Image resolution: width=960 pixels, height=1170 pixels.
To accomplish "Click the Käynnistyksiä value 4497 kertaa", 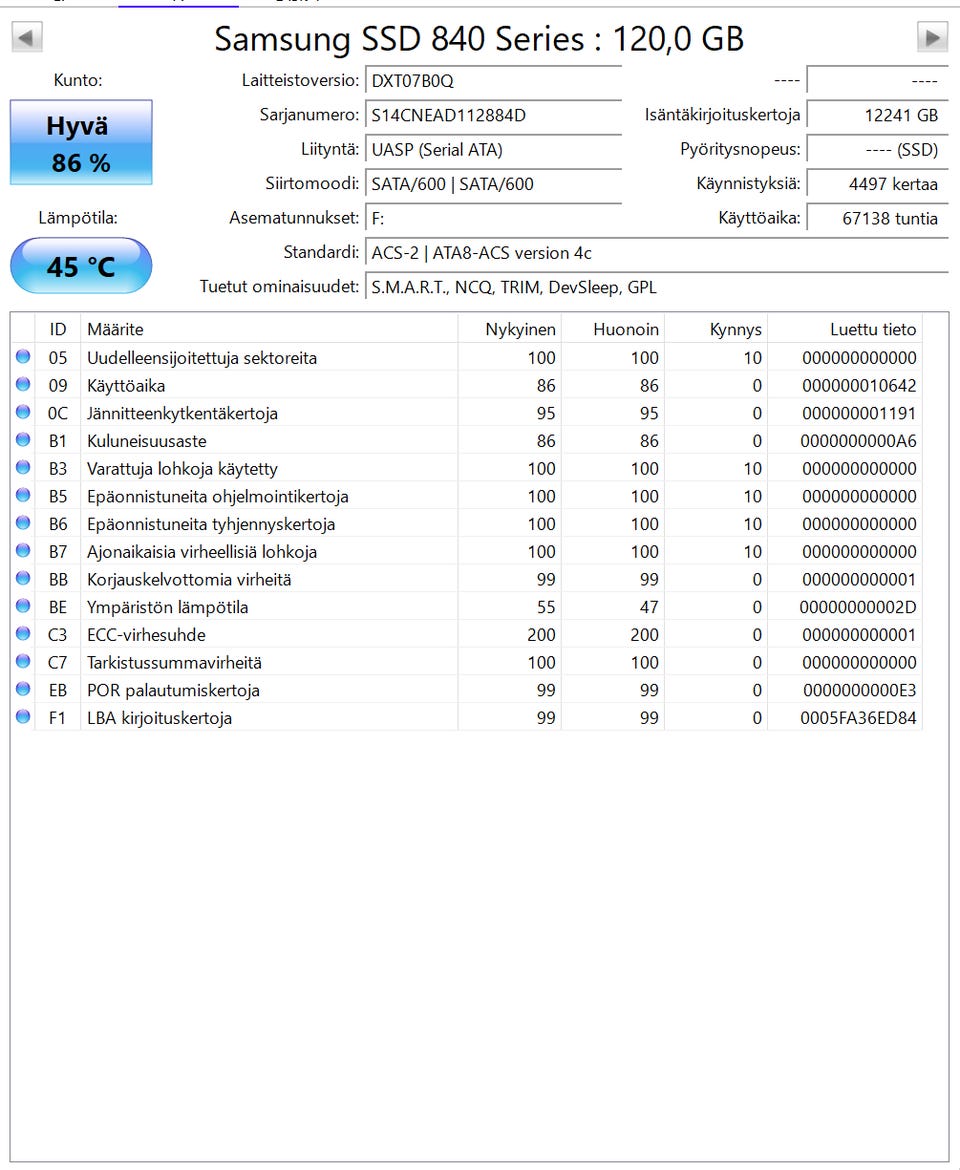I will 877,184.
